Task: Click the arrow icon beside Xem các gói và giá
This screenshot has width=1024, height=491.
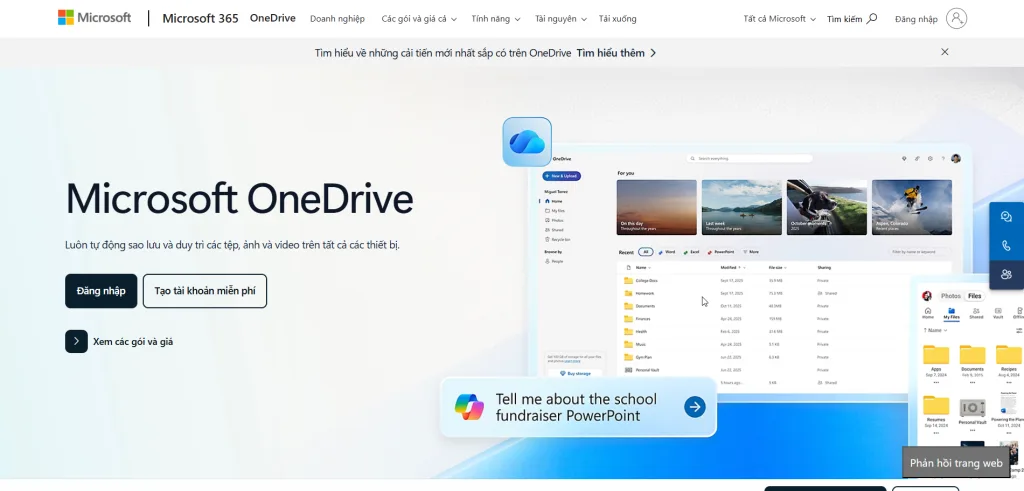Action: click(x=76, y=341)
